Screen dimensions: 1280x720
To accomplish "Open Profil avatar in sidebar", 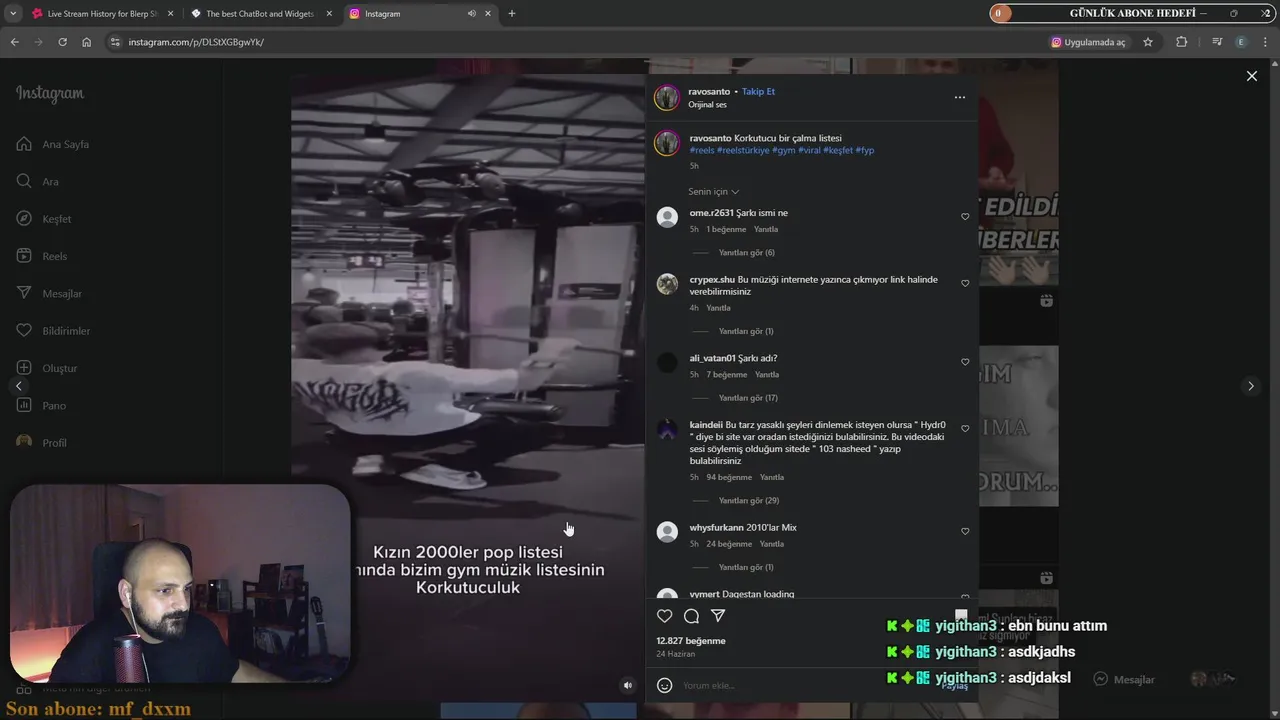I will coord(24,442).
